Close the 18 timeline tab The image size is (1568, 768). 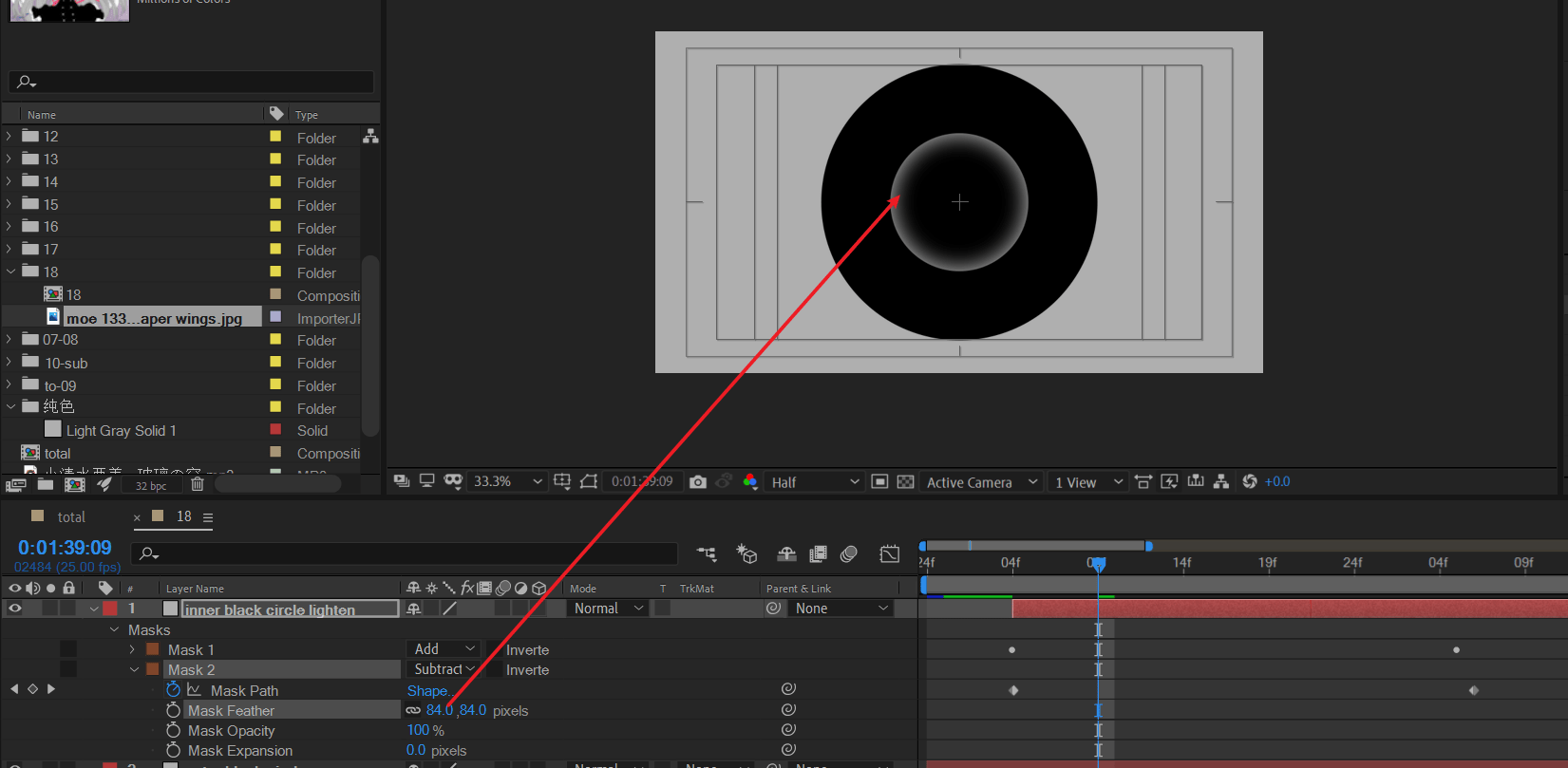tap(137, 517)
